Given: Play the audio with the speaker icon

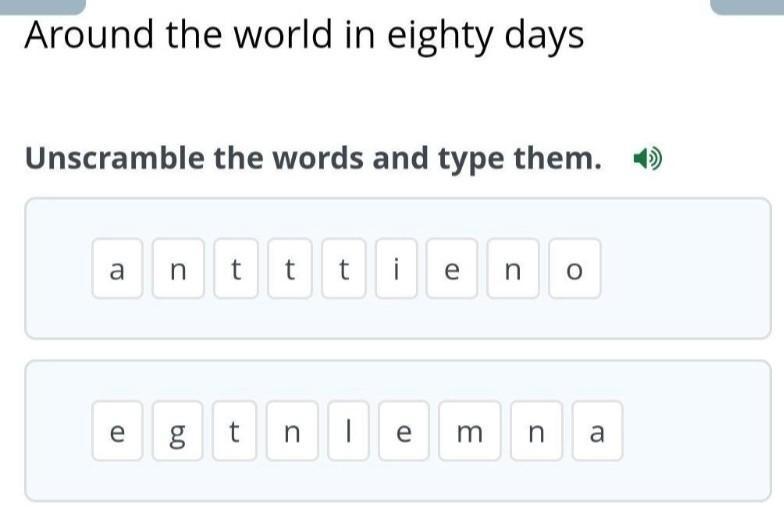Looking at the screenshot, I should pyautogui.click(x=647, y=159).
